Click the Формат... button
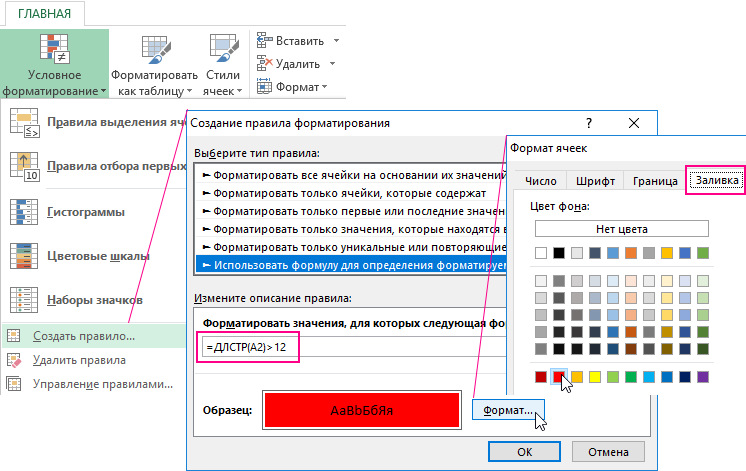The image size is (746, 471). click(508, 410)
